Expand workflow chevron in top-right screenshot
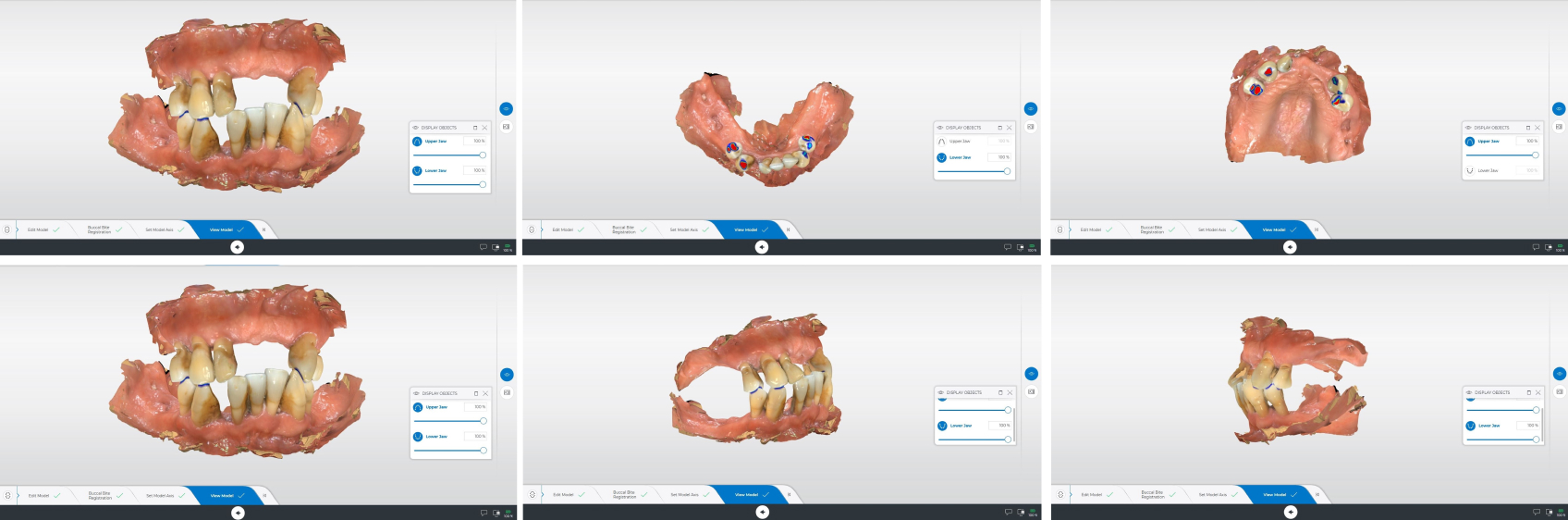1568x520 pixels. click(x=1070, y=229)
